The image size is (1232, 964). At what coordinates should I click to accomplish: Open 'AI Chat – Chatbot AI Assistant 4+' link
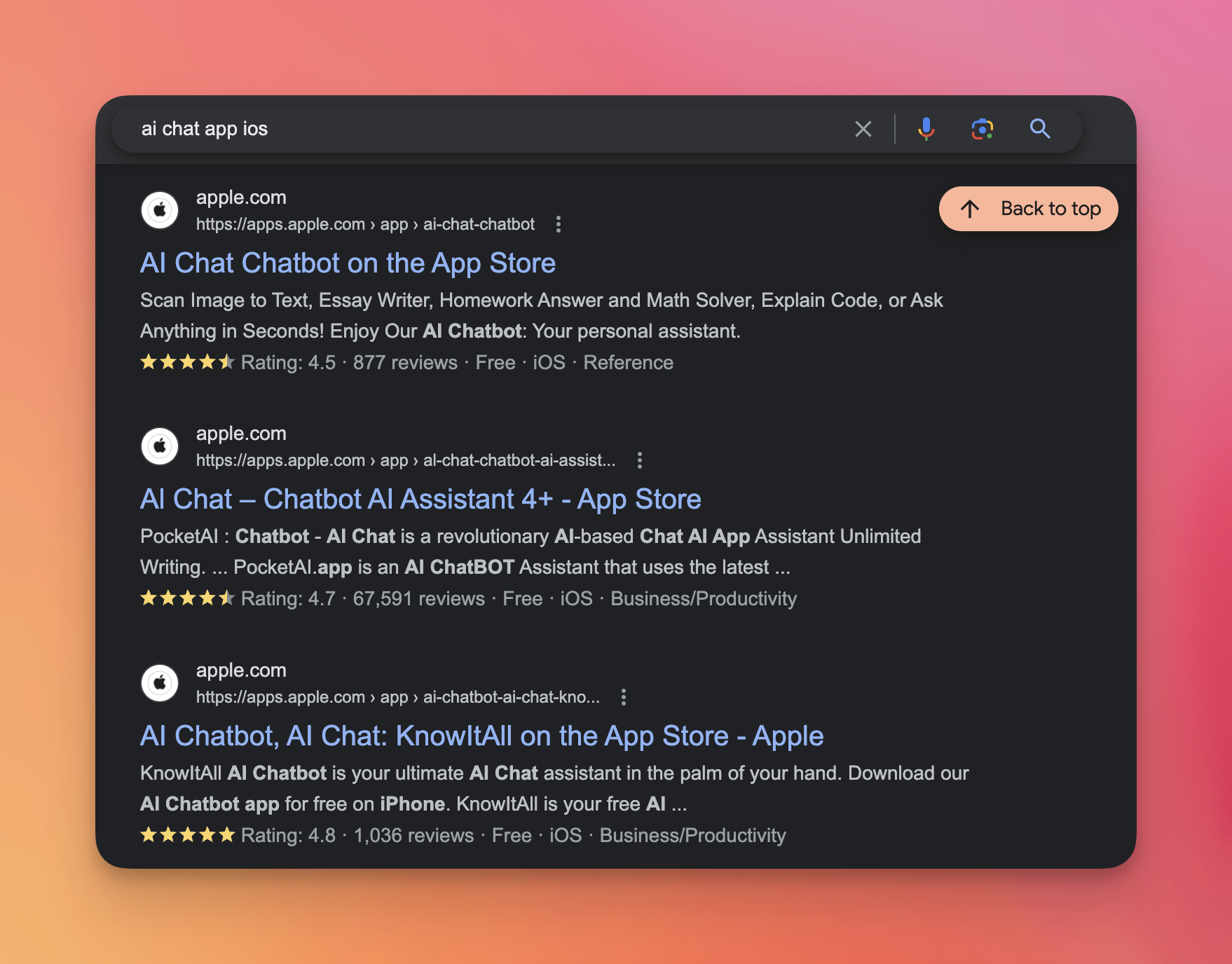click(420, 500)
